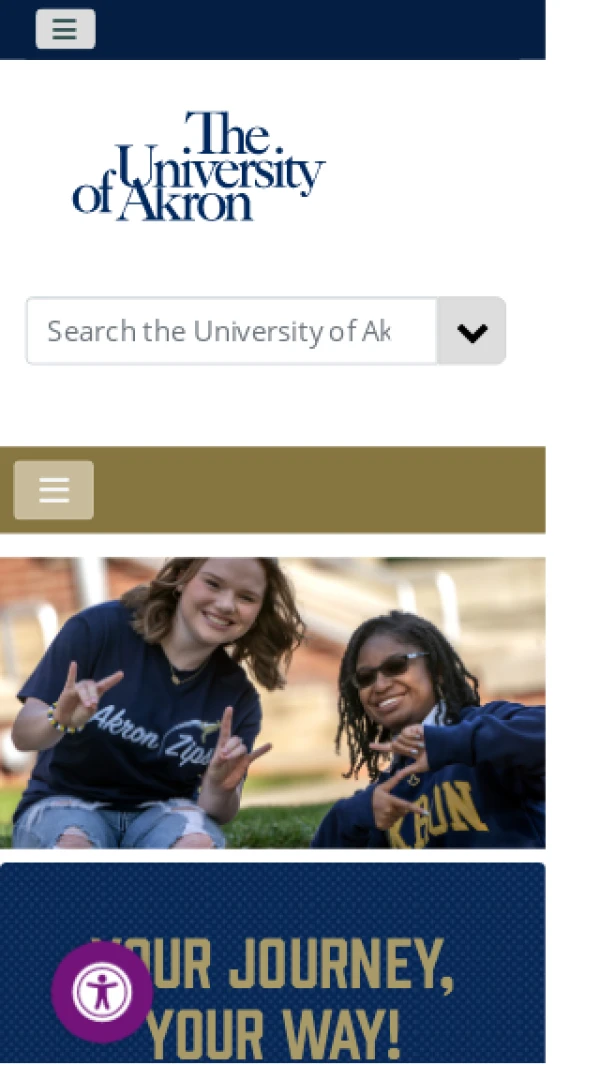Expand the main site menu in gold bar

[54, 490]
